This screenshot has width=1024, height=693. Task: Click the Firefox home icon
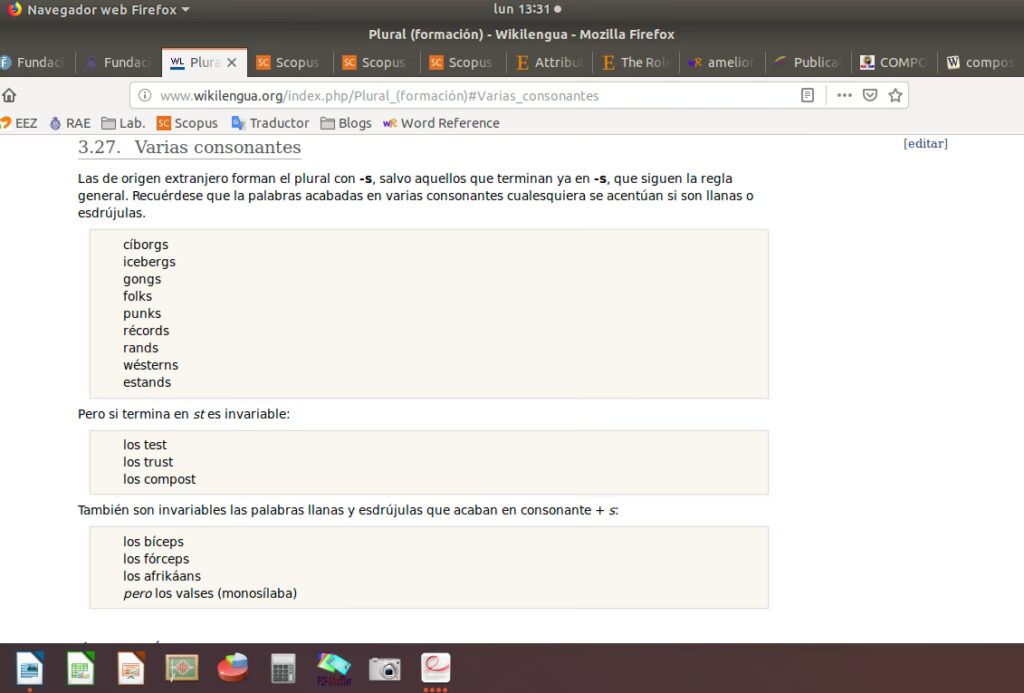[10, 96]
